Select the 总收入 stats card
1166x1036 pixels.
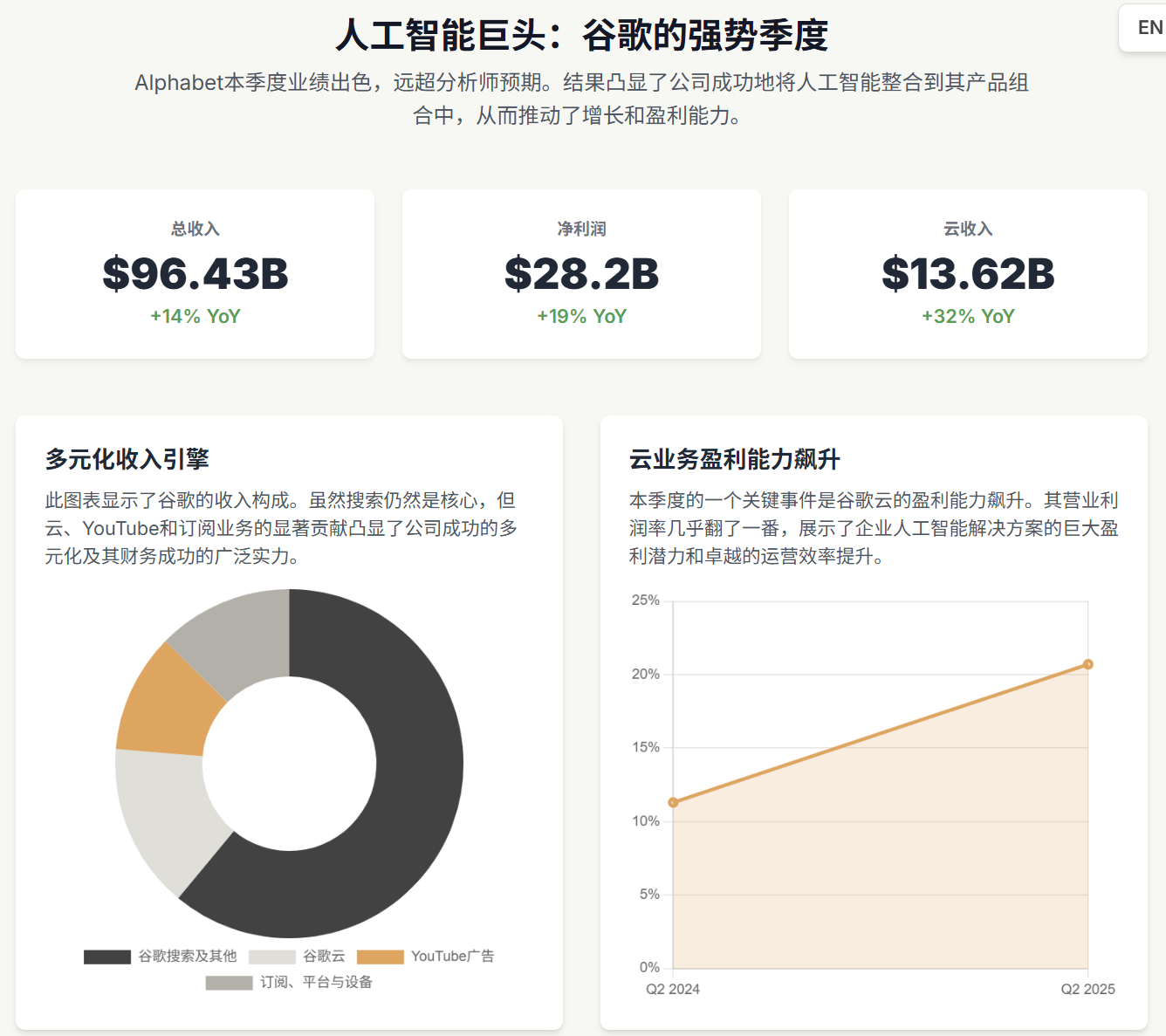tap(195, 273)
